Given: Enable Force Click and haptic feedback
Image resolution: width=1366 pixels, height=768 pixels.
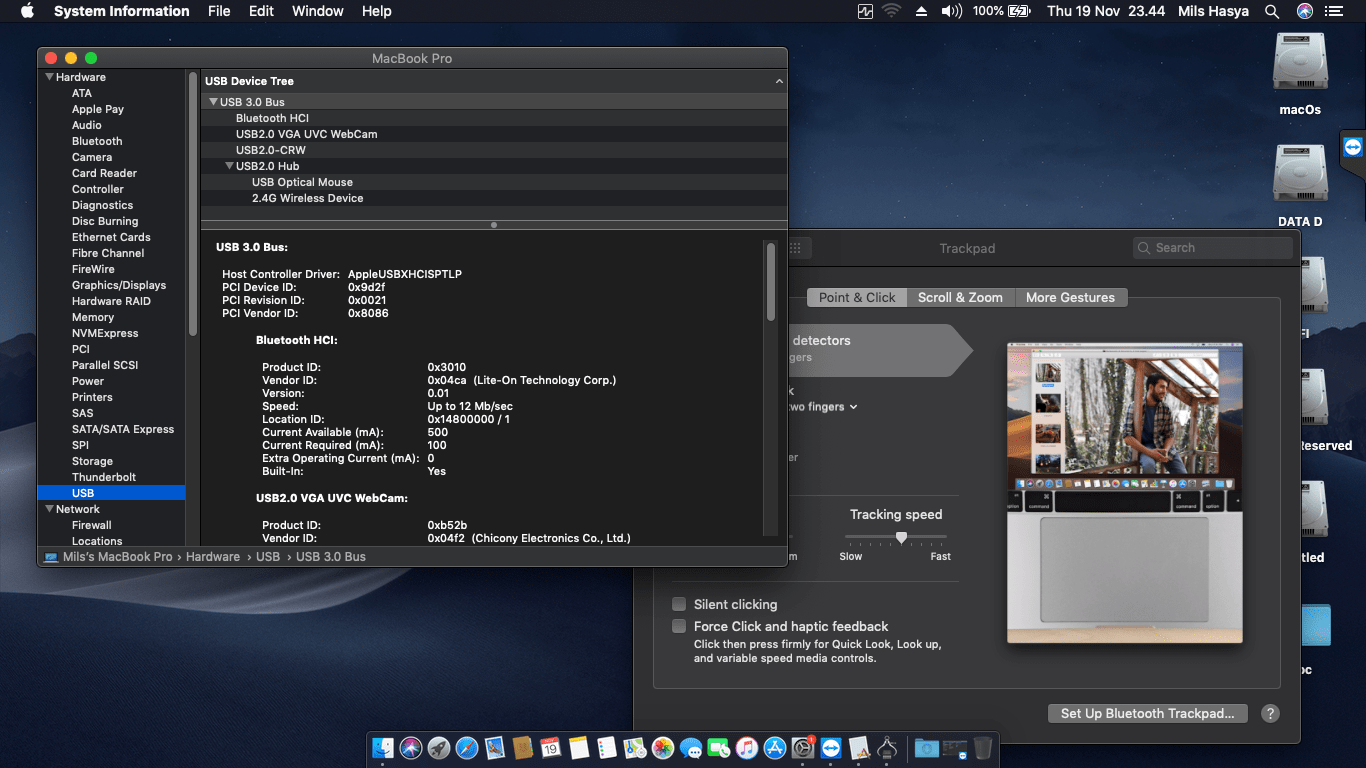Looking at the screenshot, I should tap(679, 626).
